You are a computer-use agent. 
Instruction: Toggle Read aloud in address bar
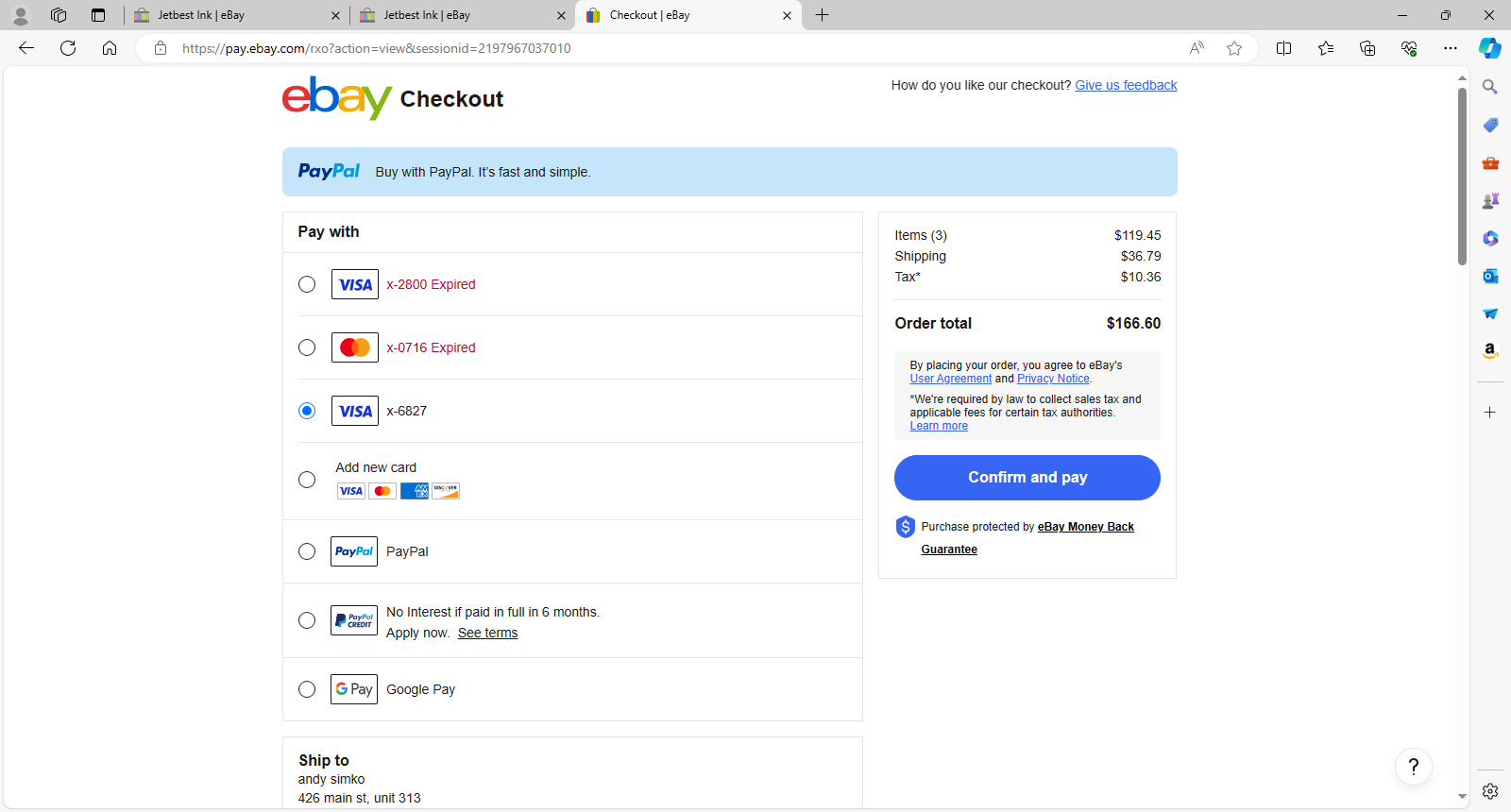coord(1197,48)
